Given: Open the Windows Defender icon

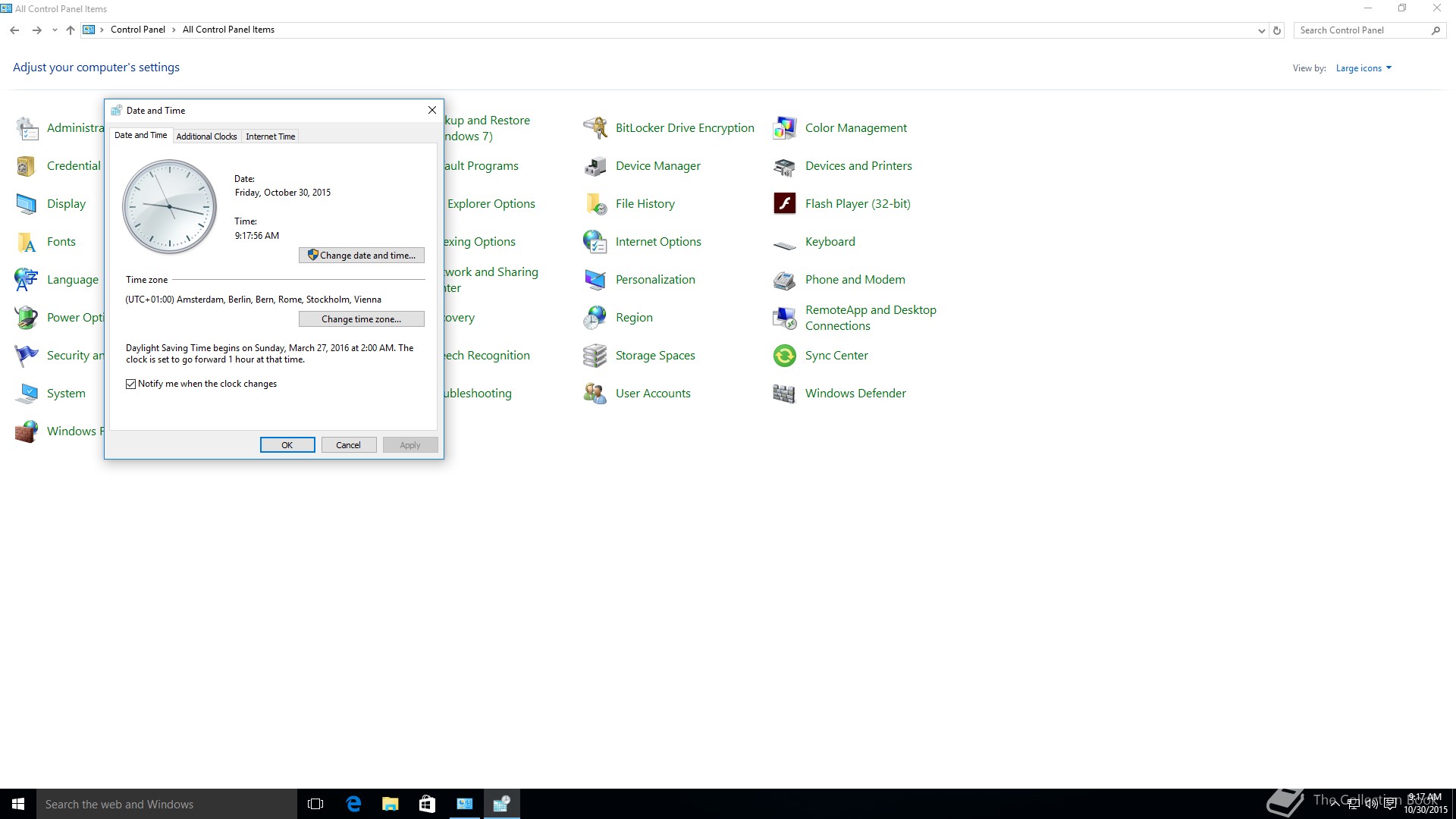Looking at the screenshot, I should point(784,393).
